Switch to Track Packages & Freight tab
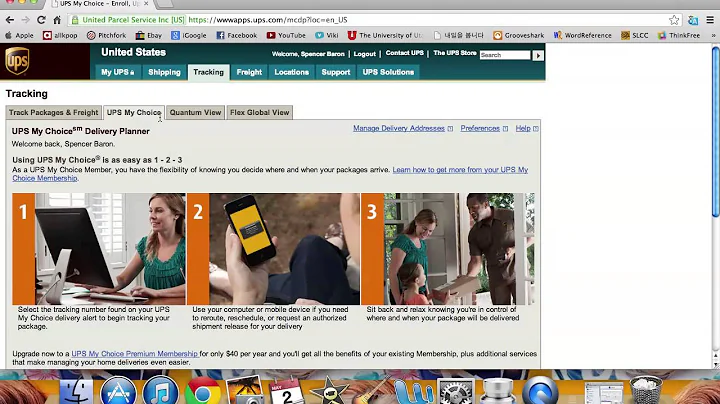The image size is (720, 404). [54, 112]
